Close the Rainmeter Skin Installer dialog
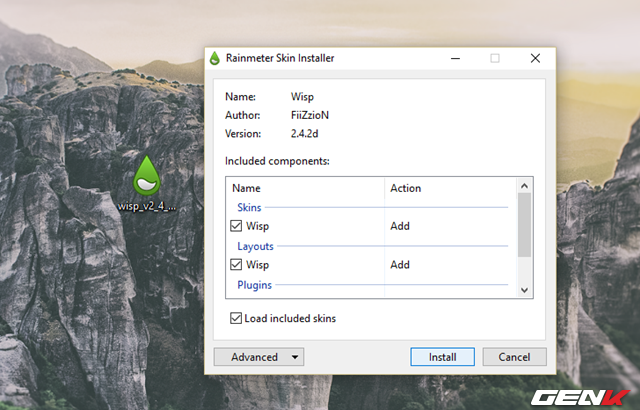Viewport: 640px width, 410px height. point(536,58)
